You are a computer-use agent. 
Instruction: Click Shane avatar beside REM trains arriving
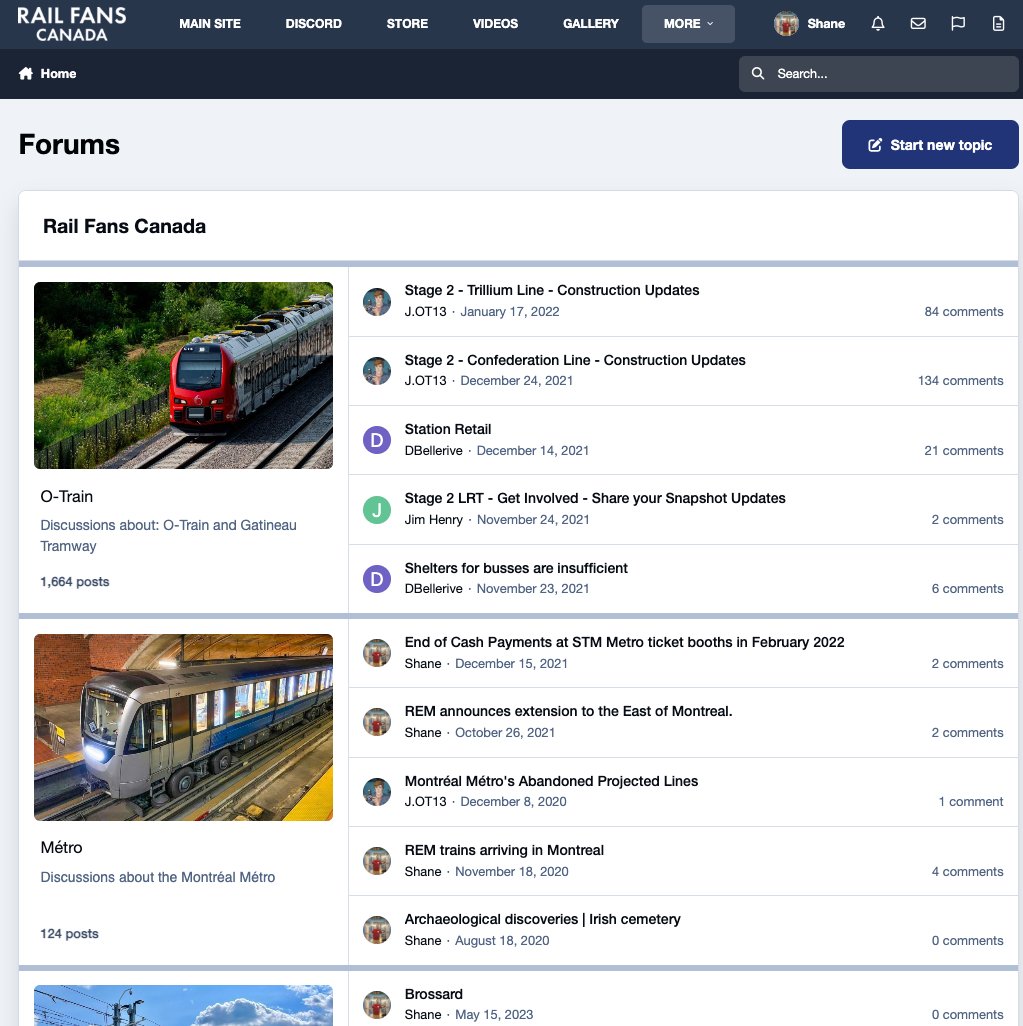point(377,861)
